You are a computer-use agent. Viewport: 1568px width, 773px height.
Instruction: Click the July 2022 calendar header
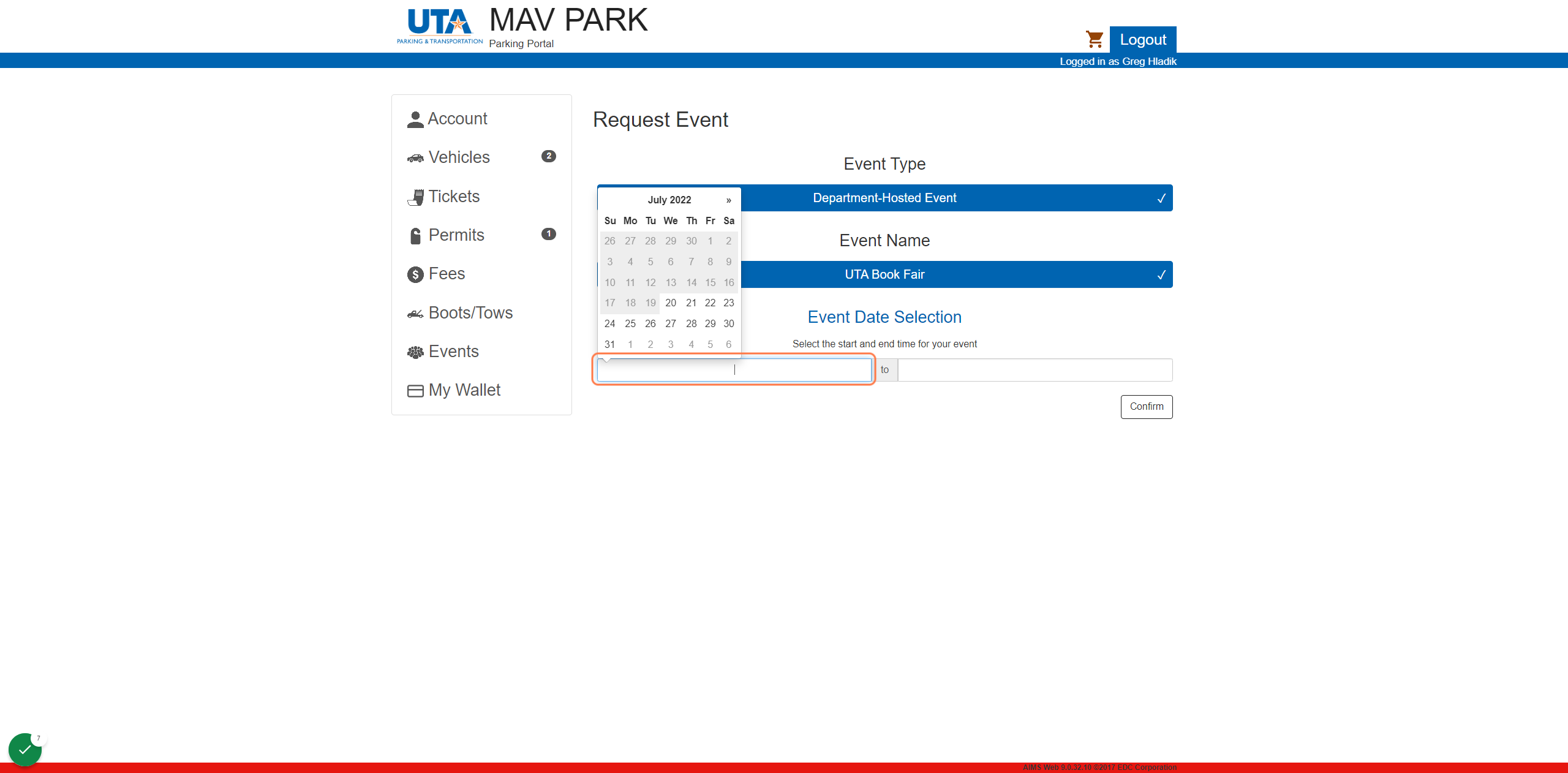coord(669,200)
